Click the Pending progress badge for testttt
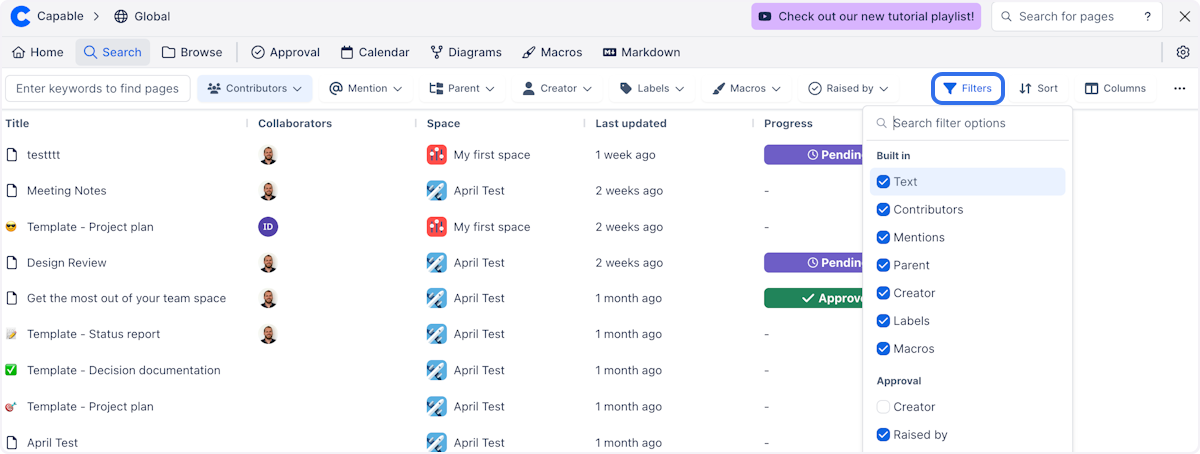The image size is (1200, 454). coord(813,155)
